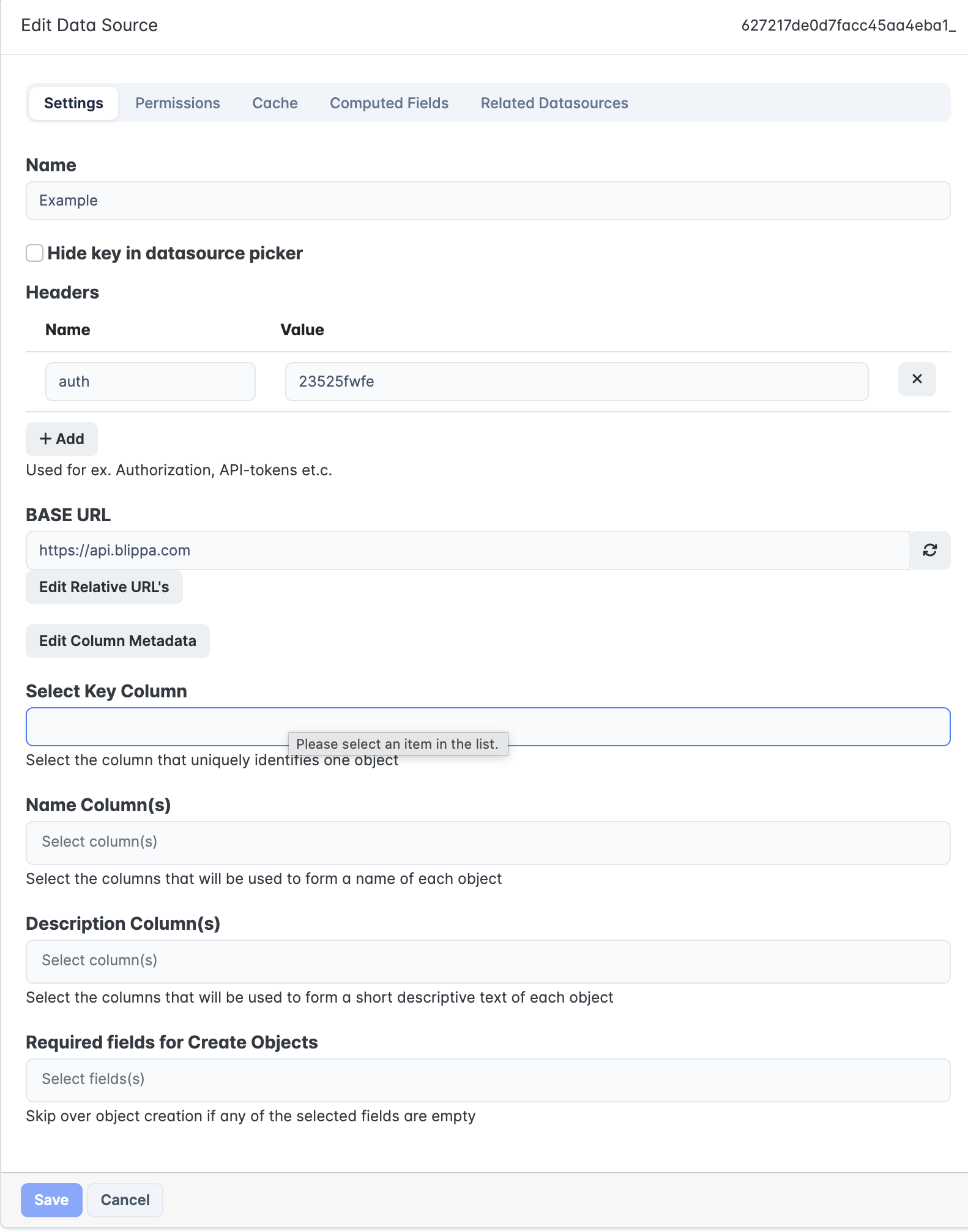Image resolution: width=968 pixels, height=1232 pixels.
Task: Switch to the Permissions tab
Action: pos(177,103)
